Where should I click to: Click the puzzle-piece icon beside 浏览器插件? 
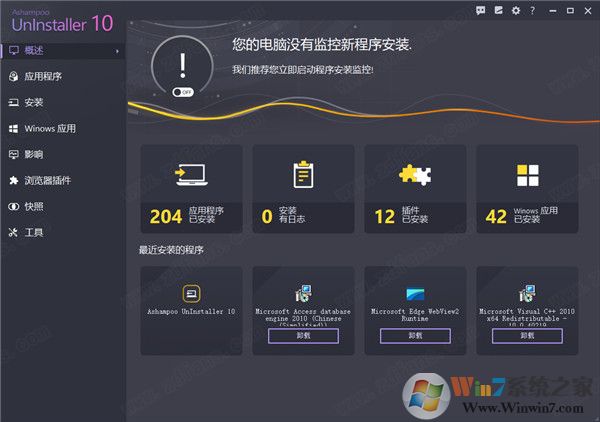(14, 180)
